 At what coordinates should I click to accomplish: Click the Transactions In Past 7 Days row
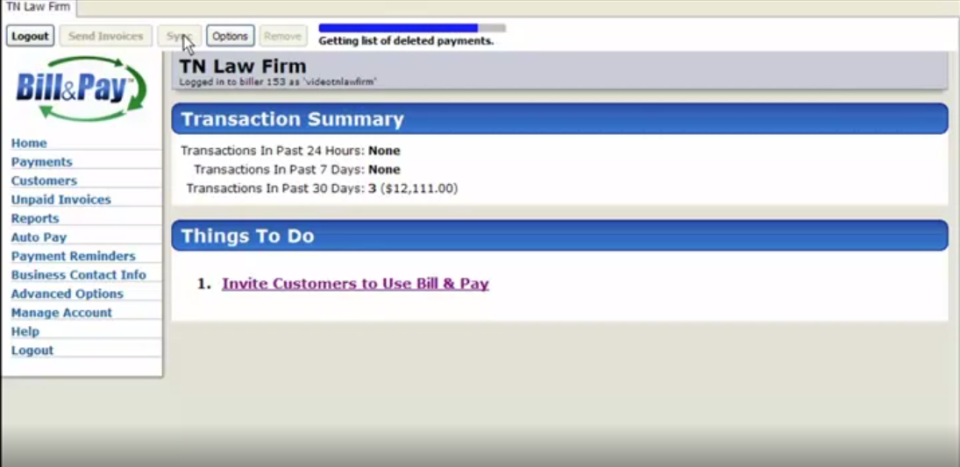(297, 170)
